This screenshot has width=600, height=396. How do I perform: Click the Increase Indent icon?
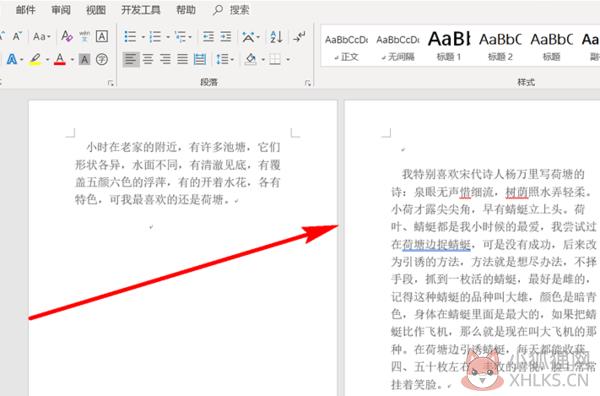click(x=226, y=37)
